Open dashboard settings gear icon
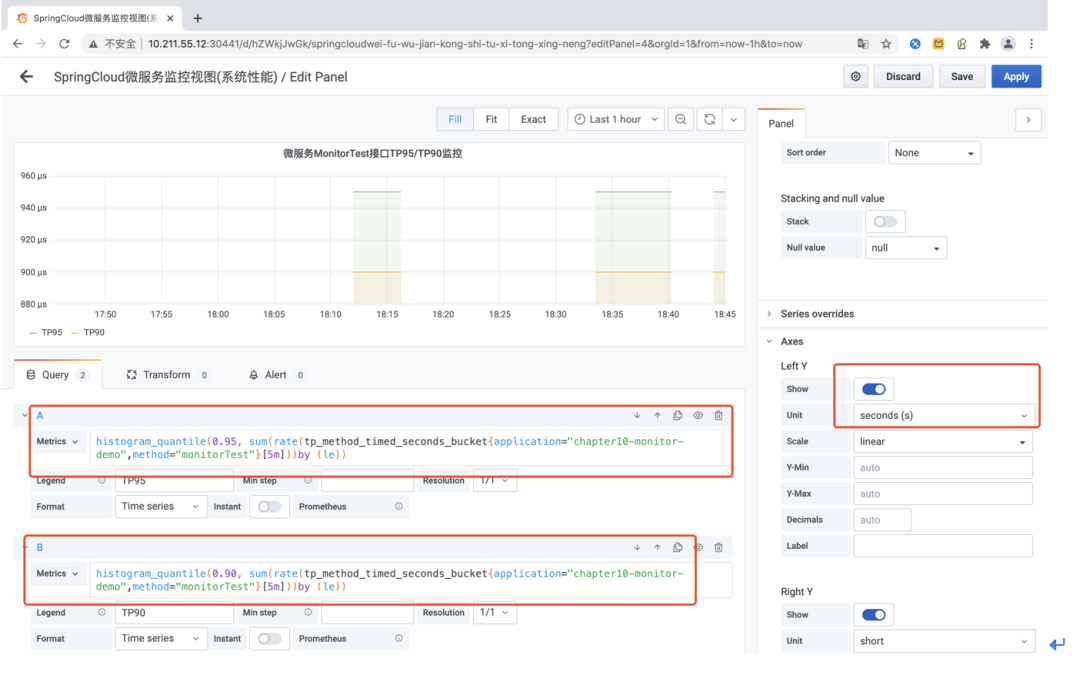This screenshot has height=675, width=1080. (x=855, y=77)
